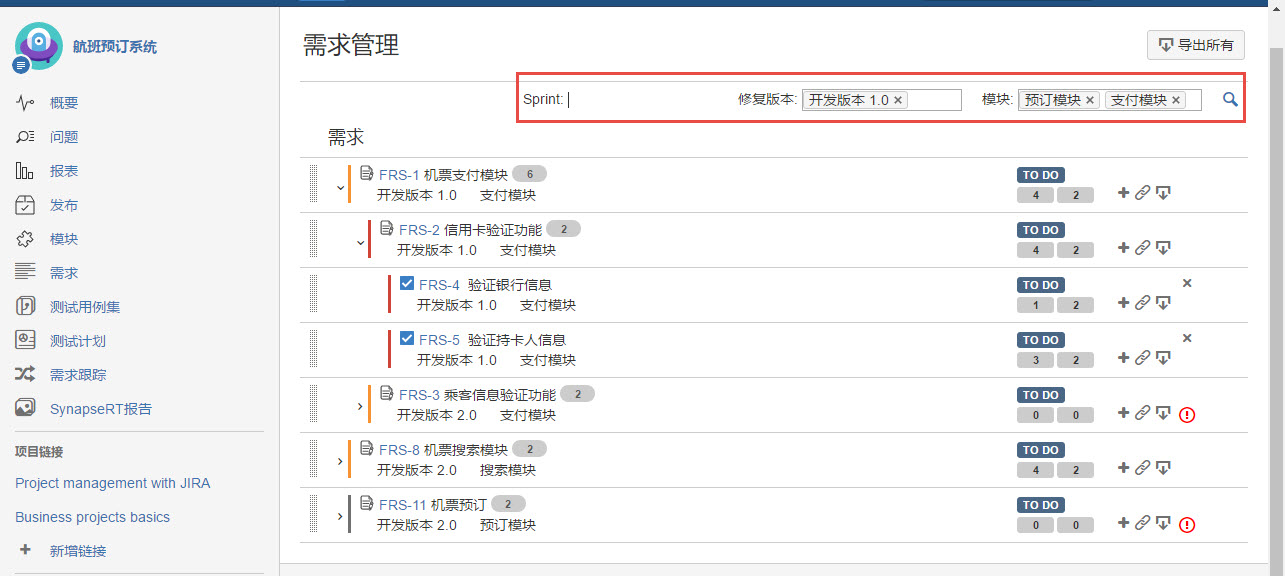Click the add (+) icon on FRS-5 row

(x=1123, y=358)
